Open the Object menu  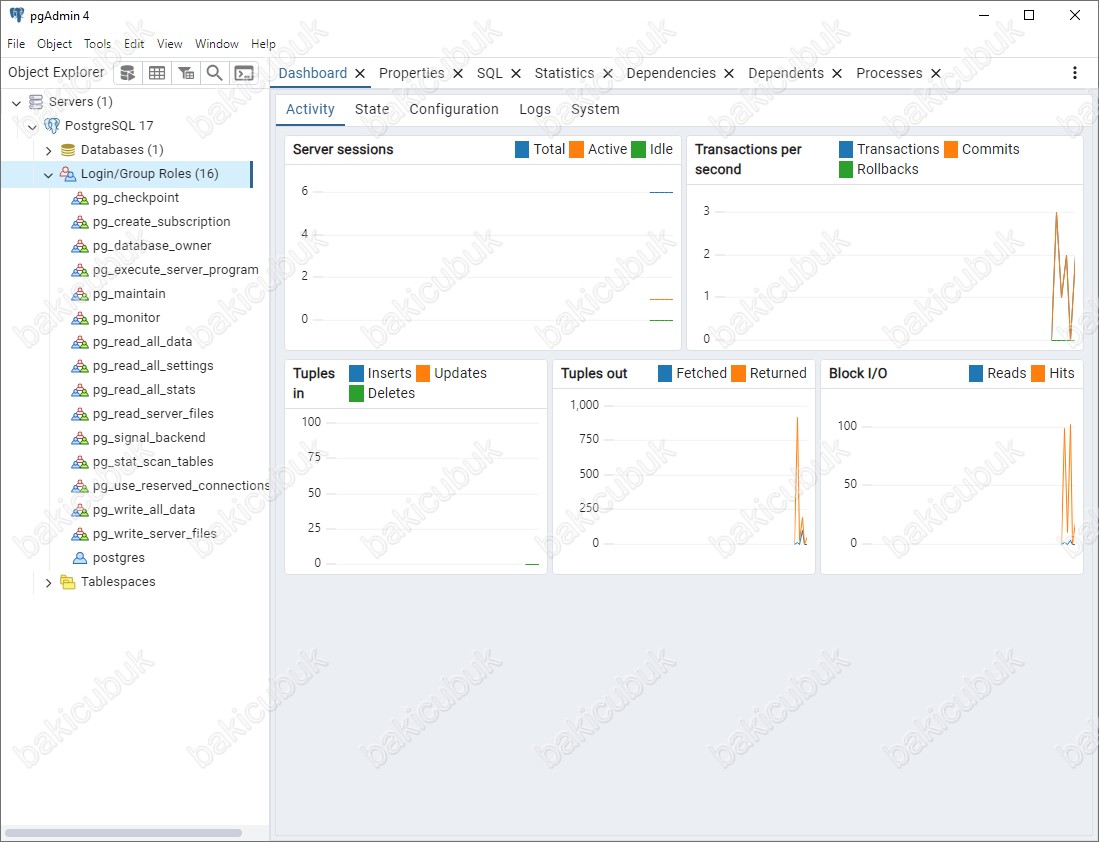(x=55, y=43)
